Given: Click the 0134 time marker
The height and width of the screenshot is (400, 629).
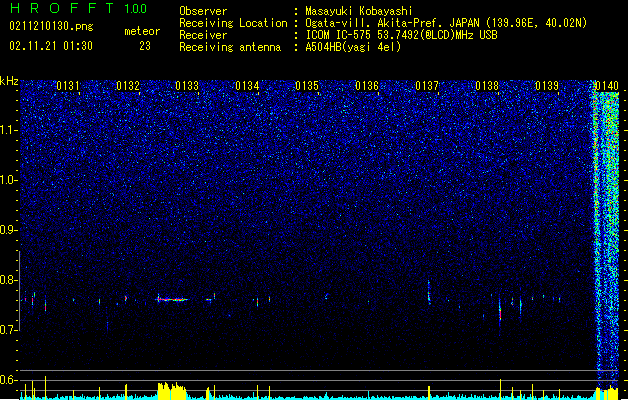Looking at the screenshot, I should tap(247, 86).
